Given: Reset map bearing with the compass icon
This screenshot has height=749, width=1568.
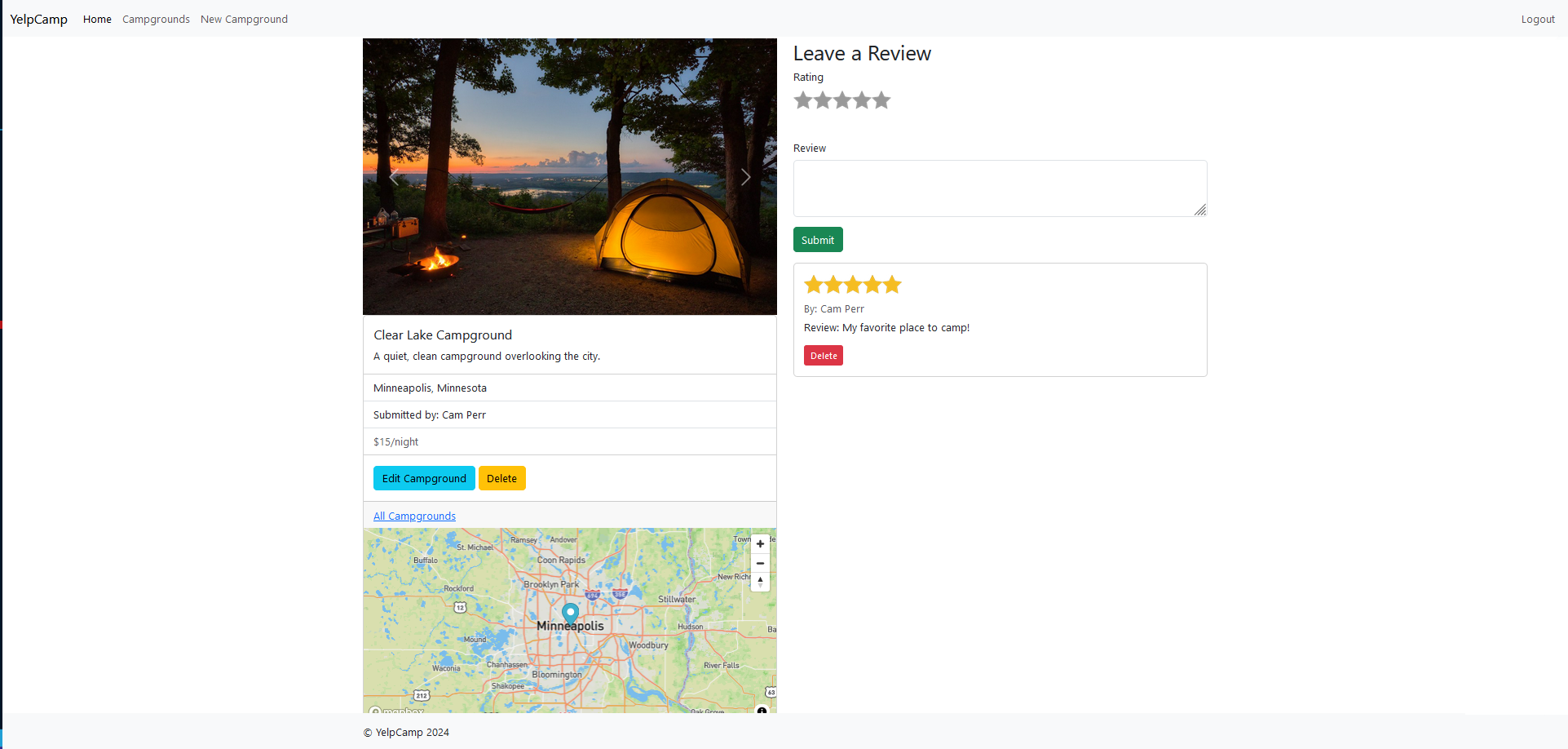Looking at the screenshot, I should click(x=760, y=582).
